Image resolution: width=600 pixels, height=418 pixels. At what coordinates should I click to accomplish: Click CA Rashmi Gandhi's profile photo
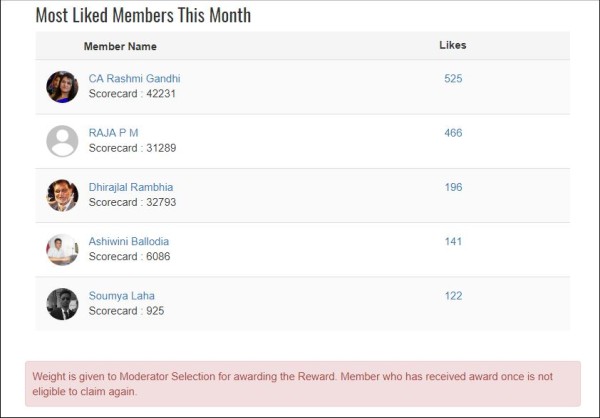click(62, 87)
